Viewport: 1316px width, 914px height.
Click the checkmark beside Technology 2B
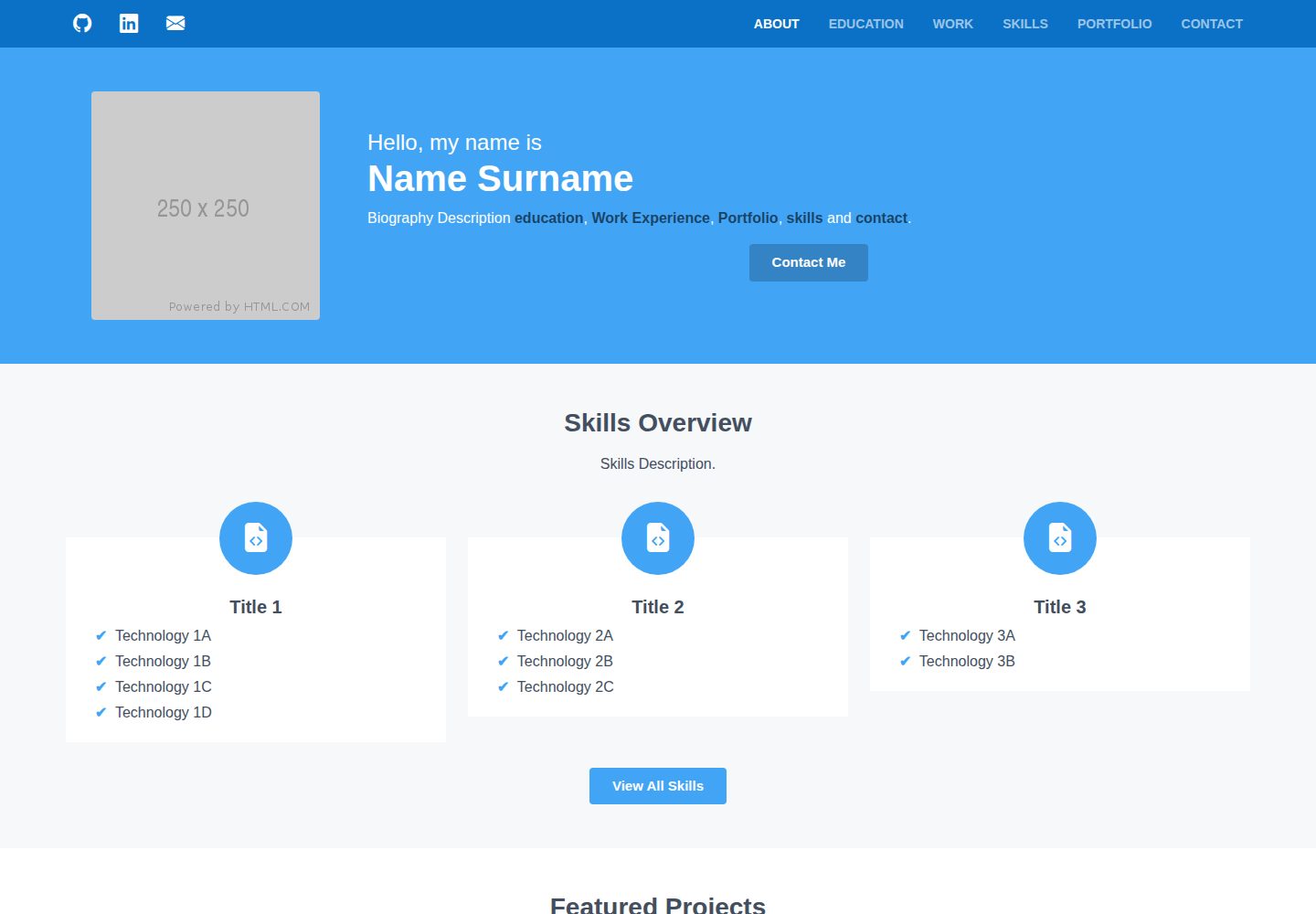tap(503, 661)
